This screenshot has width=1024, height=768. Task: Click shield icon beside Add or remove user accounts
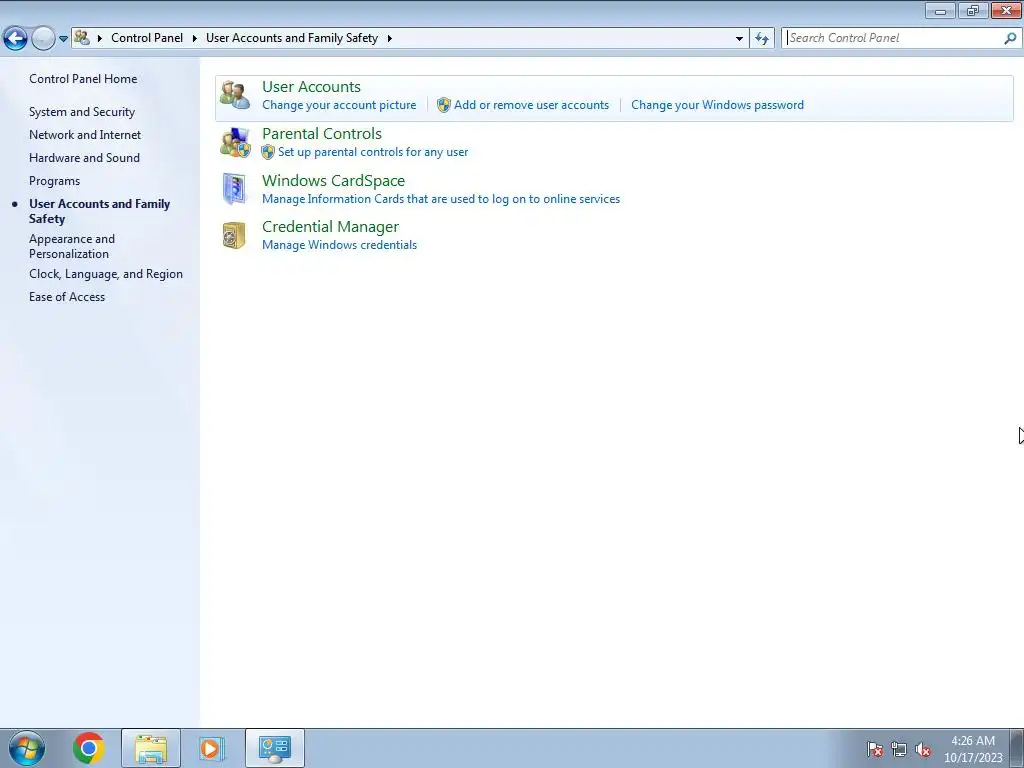tap(443, 105)
